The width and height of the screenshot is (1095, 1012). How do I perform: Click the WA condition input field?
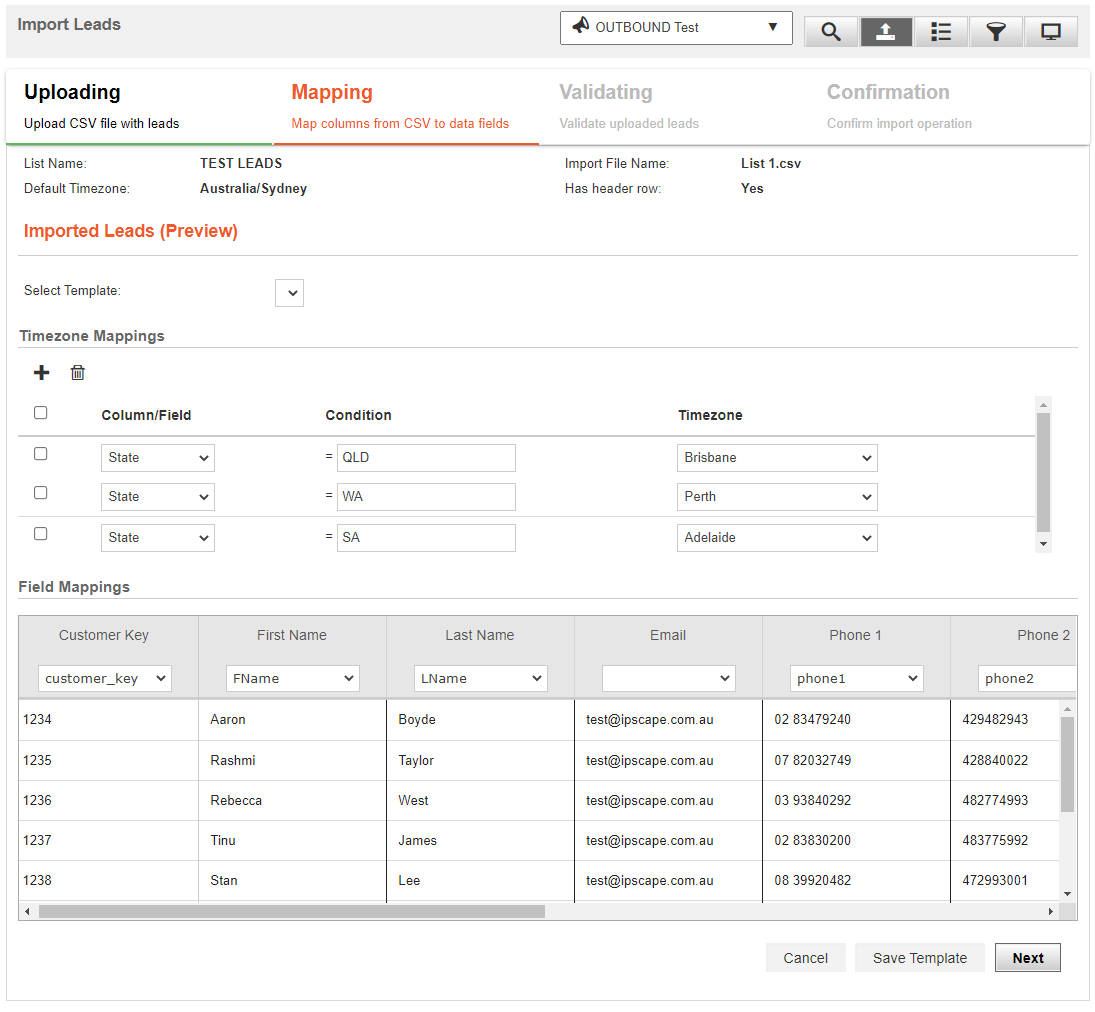click(x=426, y=497)
